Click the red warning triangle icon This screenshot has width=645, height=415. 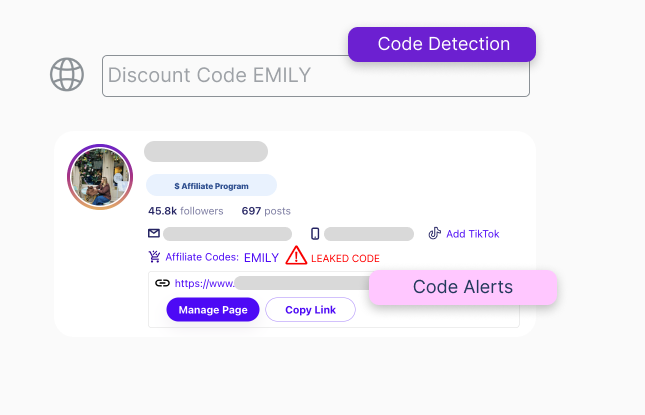pyautogui.click(x=296, y=256)
